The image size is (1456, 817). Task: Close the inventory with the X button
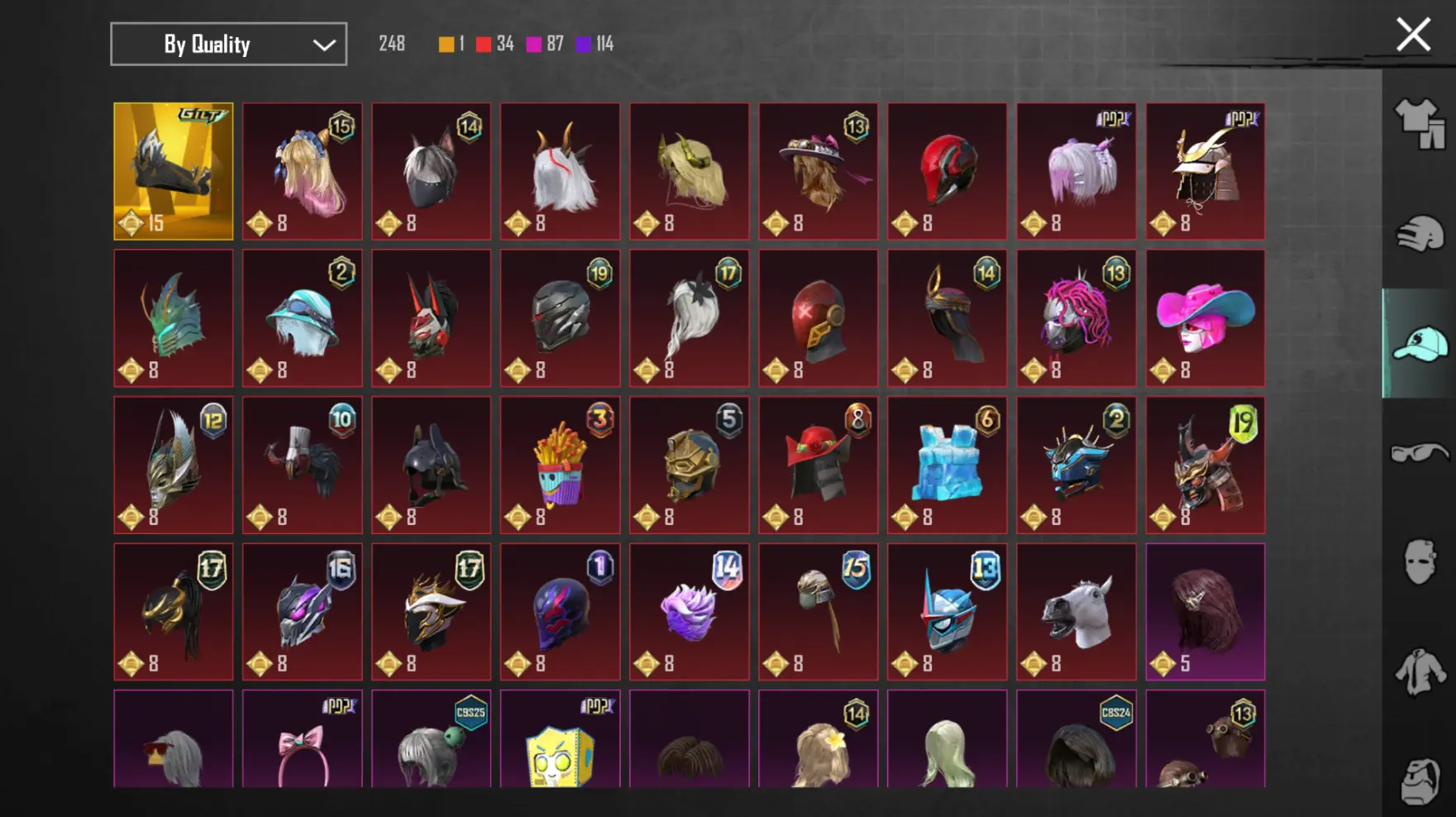(1413, 35)
